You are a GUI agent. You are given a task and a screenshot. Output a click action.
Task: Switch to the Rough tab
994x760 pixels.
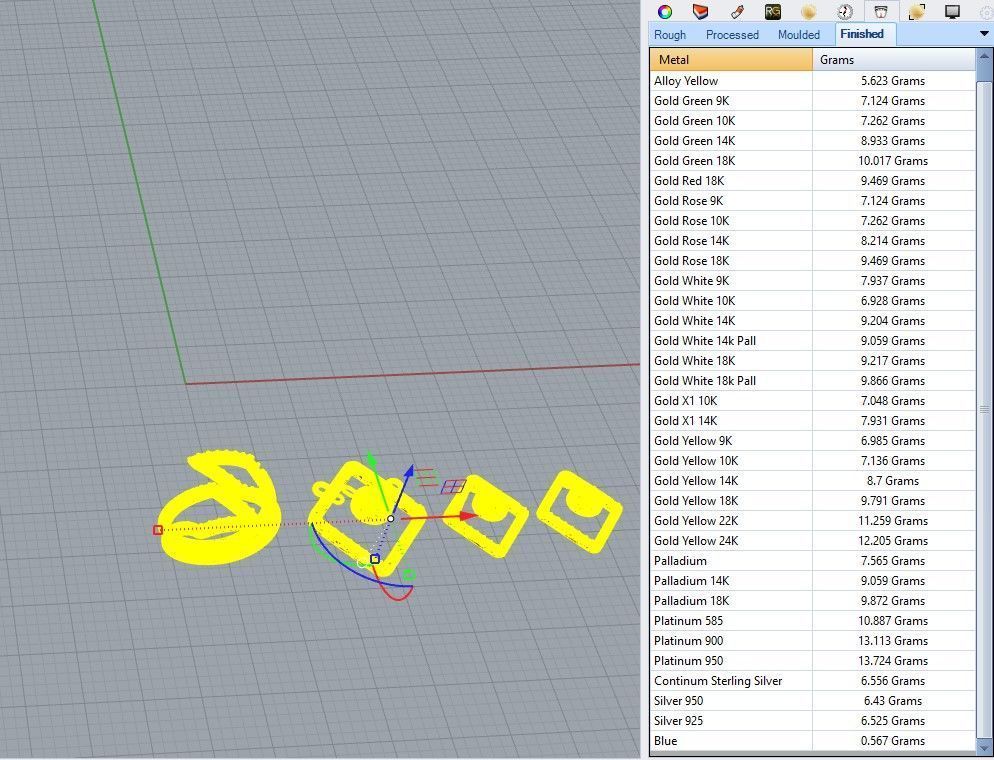pyautogui.click(x=670, y=34)
